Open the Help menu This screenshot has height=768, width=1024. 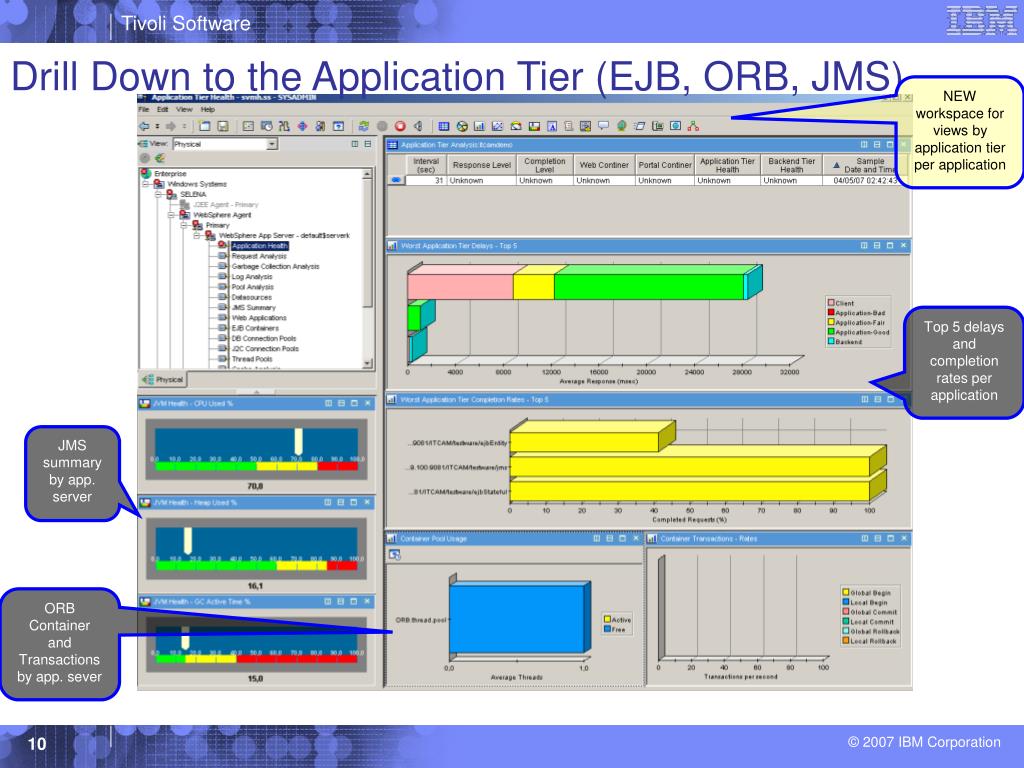point(208,109)
